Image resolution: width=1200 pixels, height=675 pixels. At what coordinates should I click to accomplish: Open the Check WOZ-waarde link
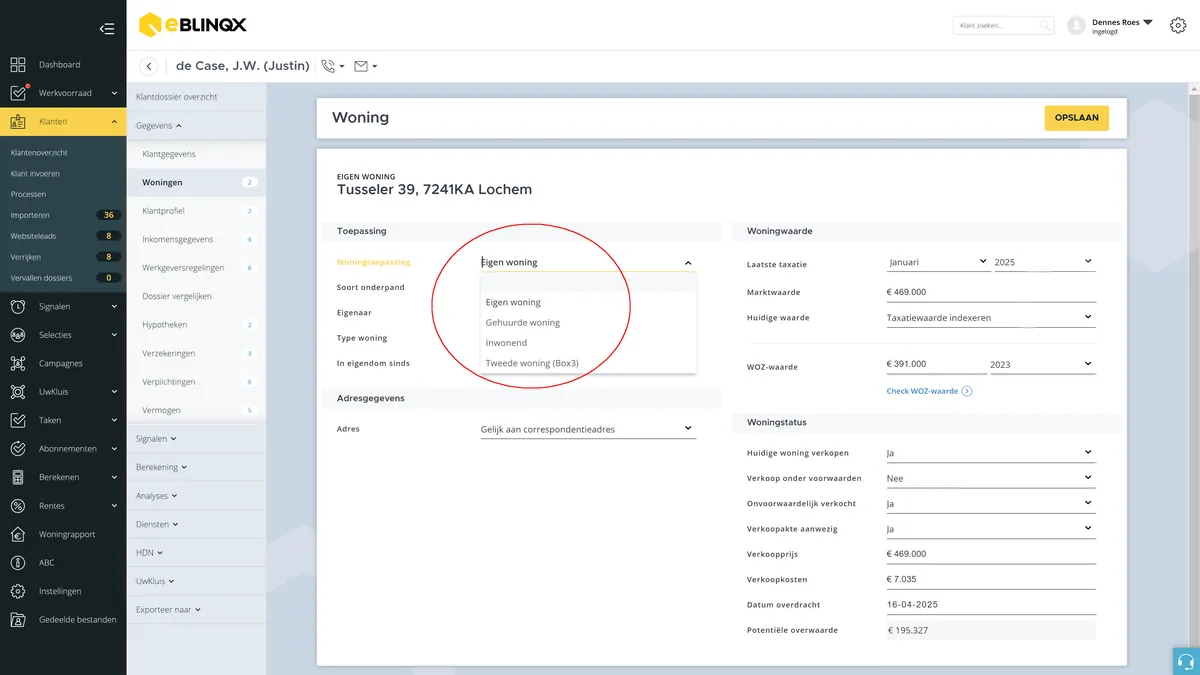[x=922, y=391]
